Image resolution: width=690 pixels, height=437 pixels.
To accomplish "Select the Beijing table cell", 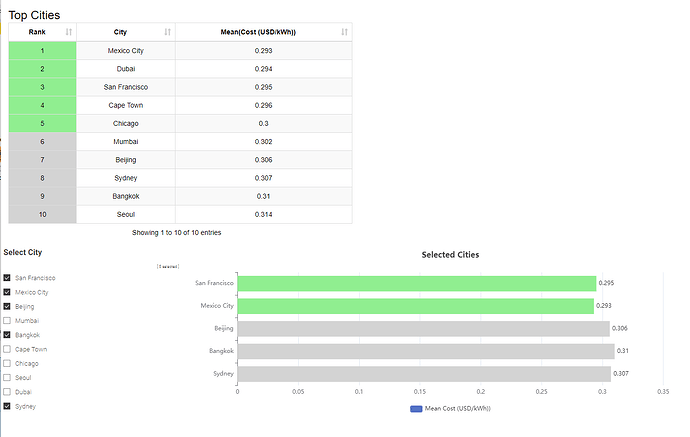I will (x=126, y=160).
